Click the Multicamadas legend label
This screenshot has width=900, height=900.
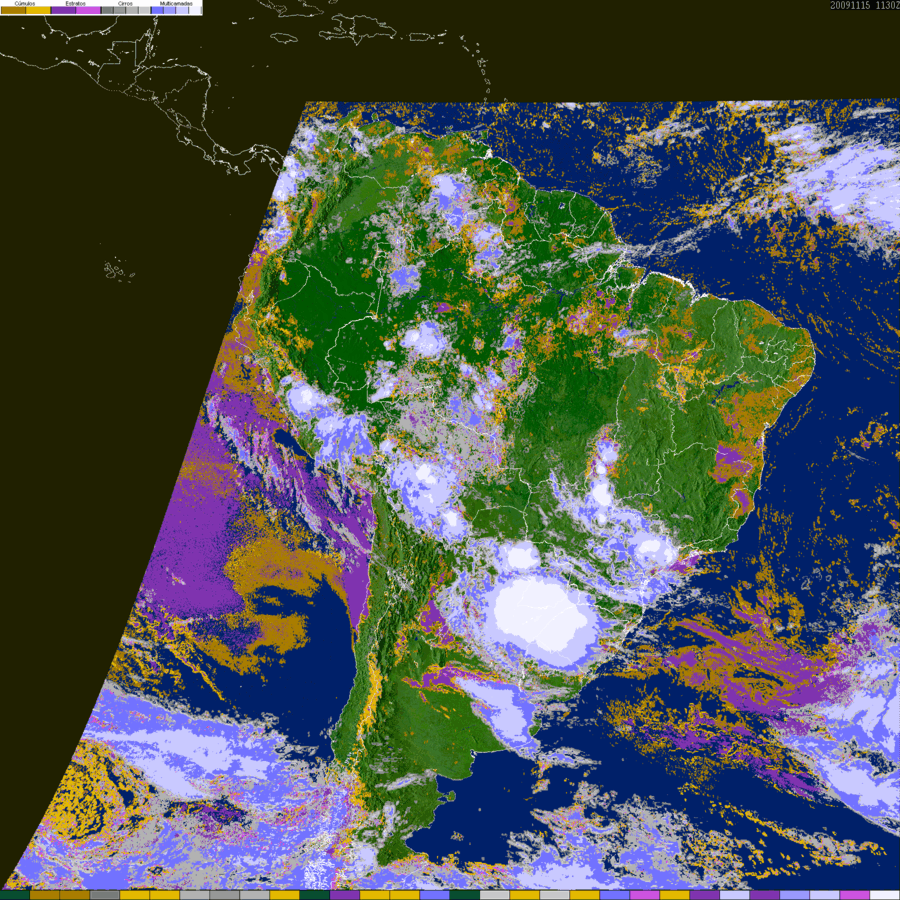[x=176, y=3]
